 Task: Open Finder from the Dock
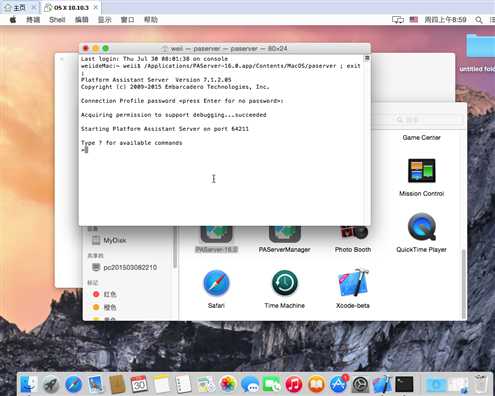tap(29, 384)
